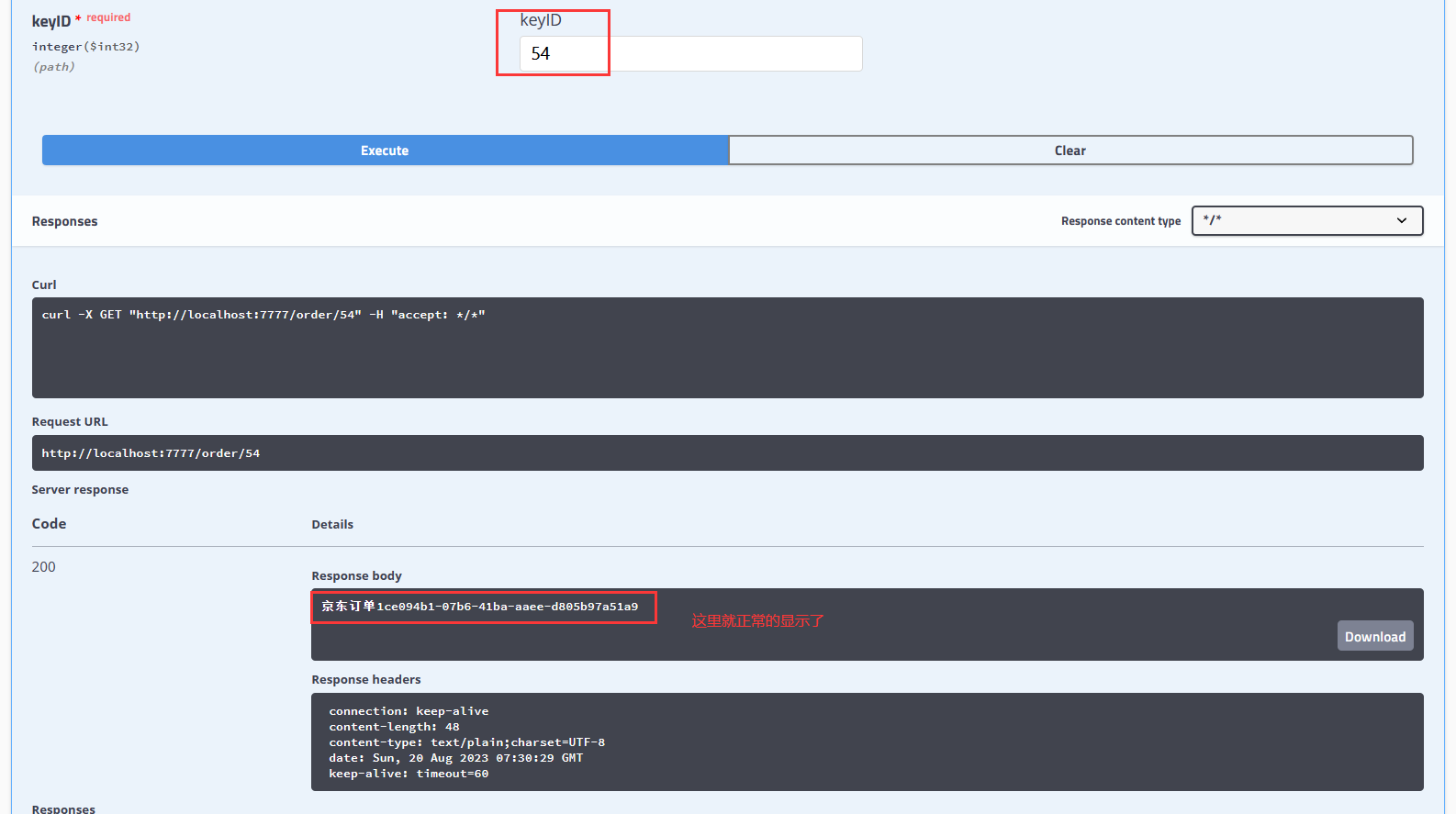Click the keyID parameter name label
The width and height of the screenshot is (1456, 814).
(x=51, y=21)
